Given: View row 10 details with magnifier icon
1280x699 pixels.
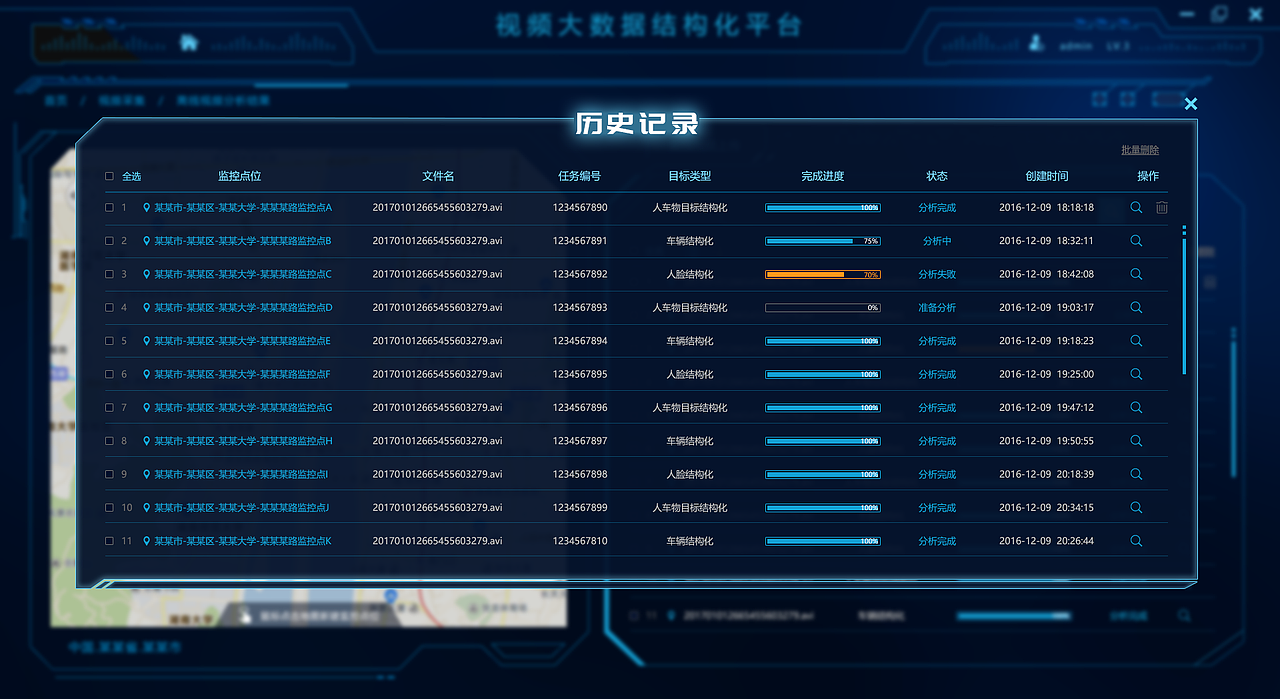Looking at the screenshot, I should [1136, 507].
